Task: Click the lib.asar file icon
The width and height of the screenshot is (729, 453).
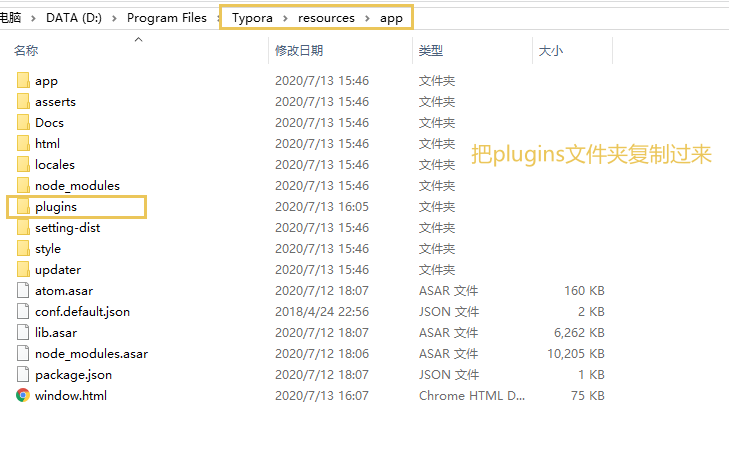Action: point(23,332)
